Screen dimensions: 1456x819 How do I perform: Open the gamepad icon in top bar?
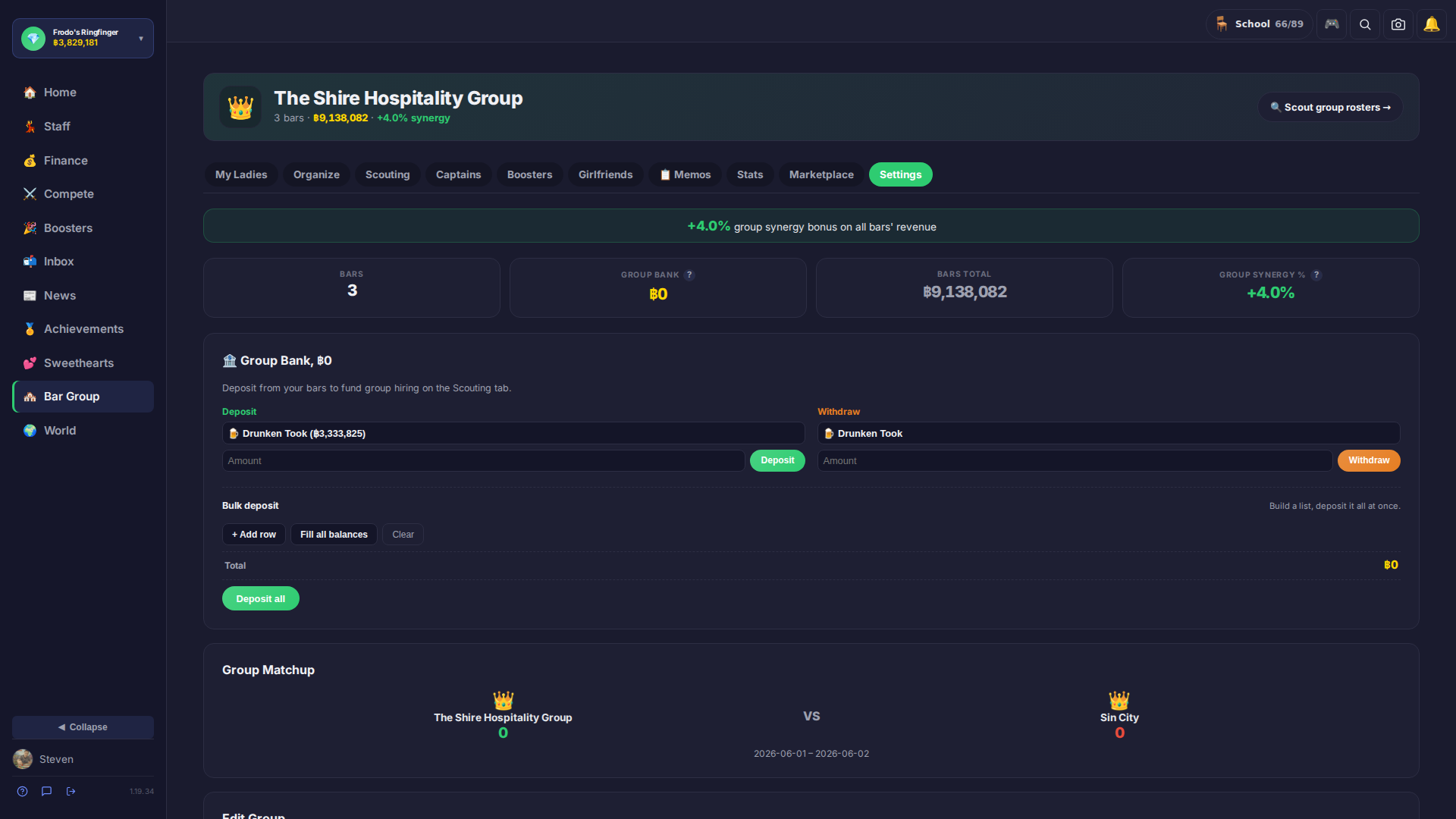point(1332,24)
